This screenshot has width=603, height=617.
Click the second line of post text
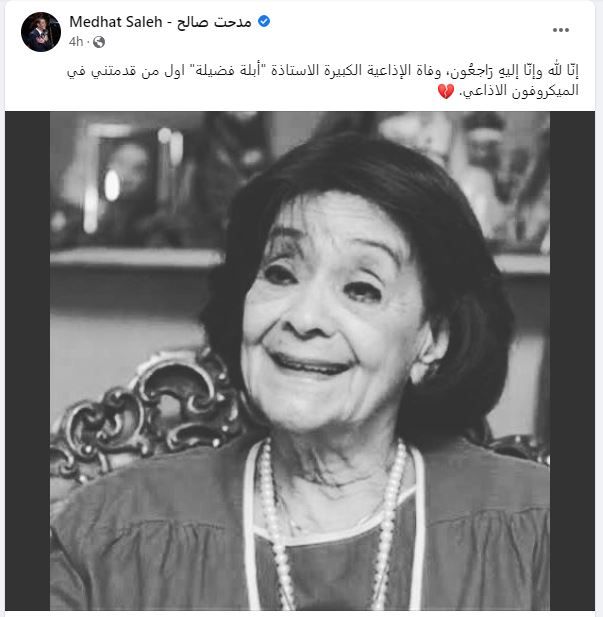point(508,91)
